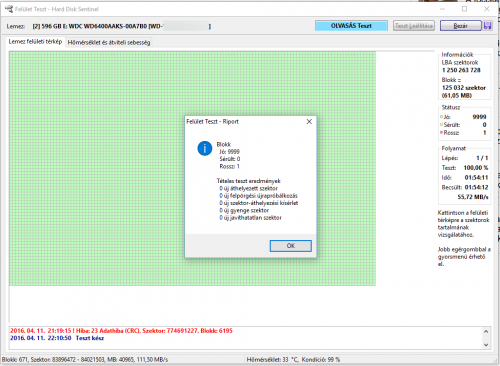Select the red CRC error log line

[x=121, y=331]
